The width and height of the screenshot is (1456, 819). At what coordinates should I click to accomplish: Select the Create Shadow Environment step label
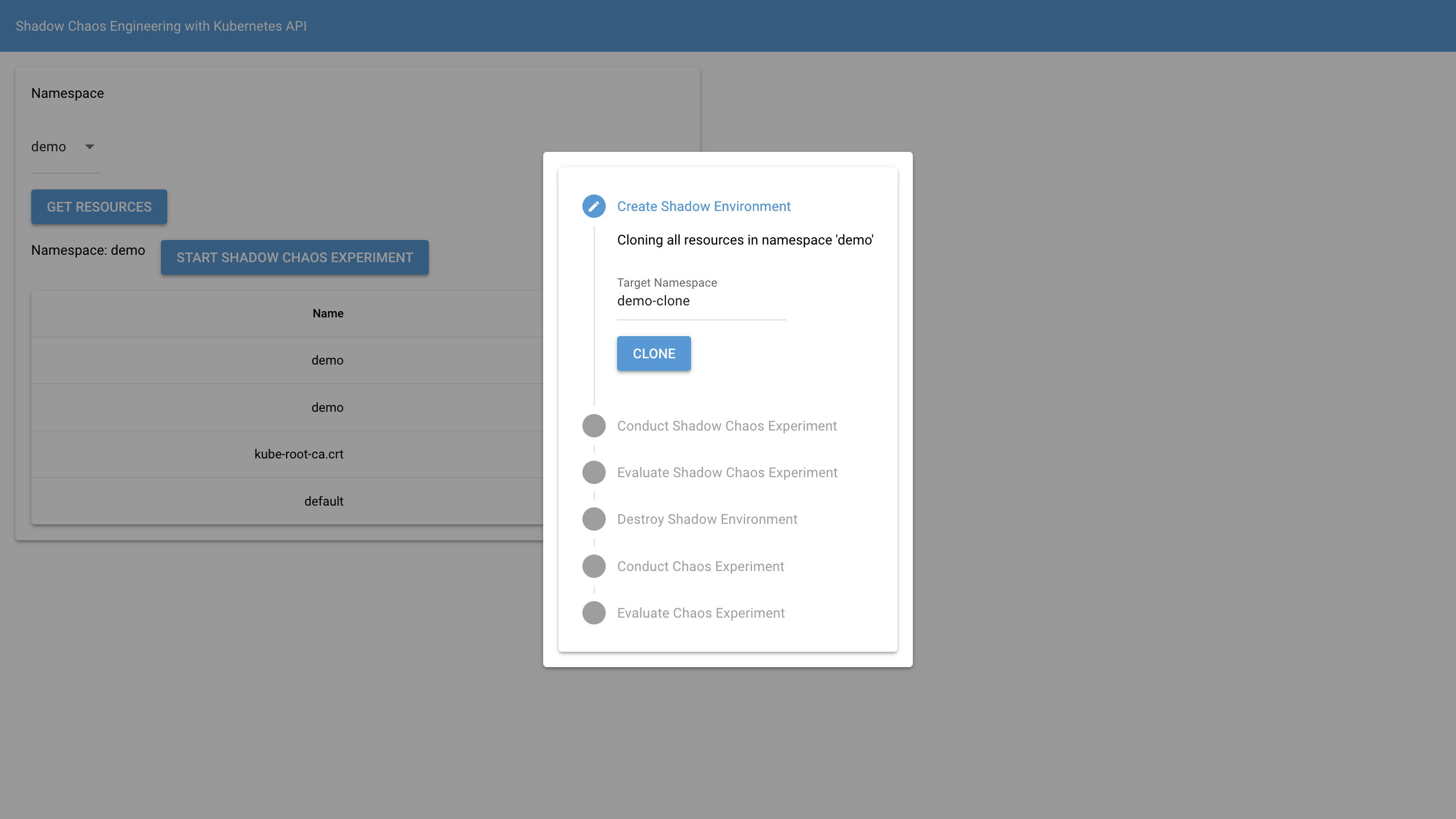704,206
